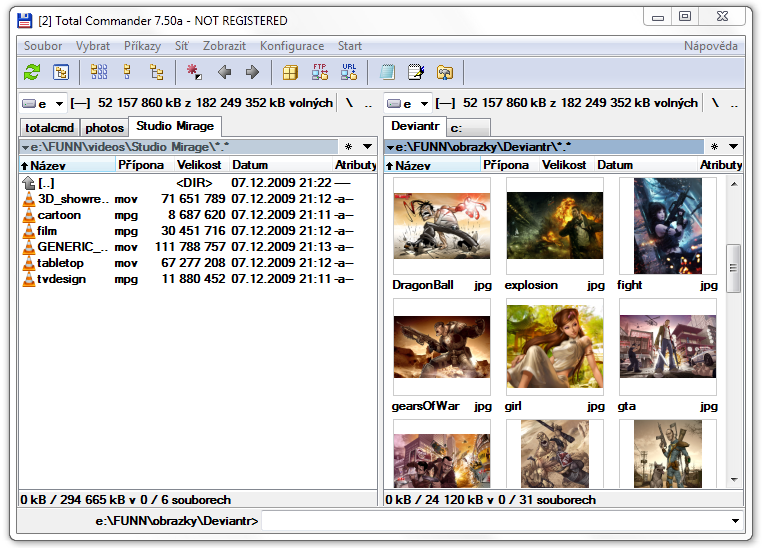Open the Soubor menu
The width and height of the screenshot is (762, 548).
(43, 46)
